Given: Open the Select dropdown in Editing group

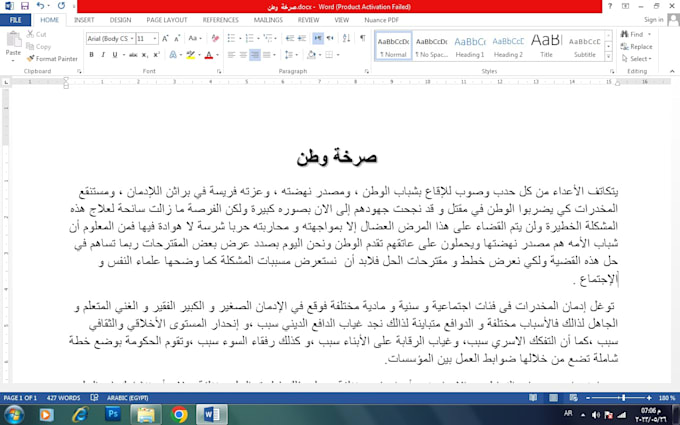Looking at the screenshot, I should coord(637,59).
